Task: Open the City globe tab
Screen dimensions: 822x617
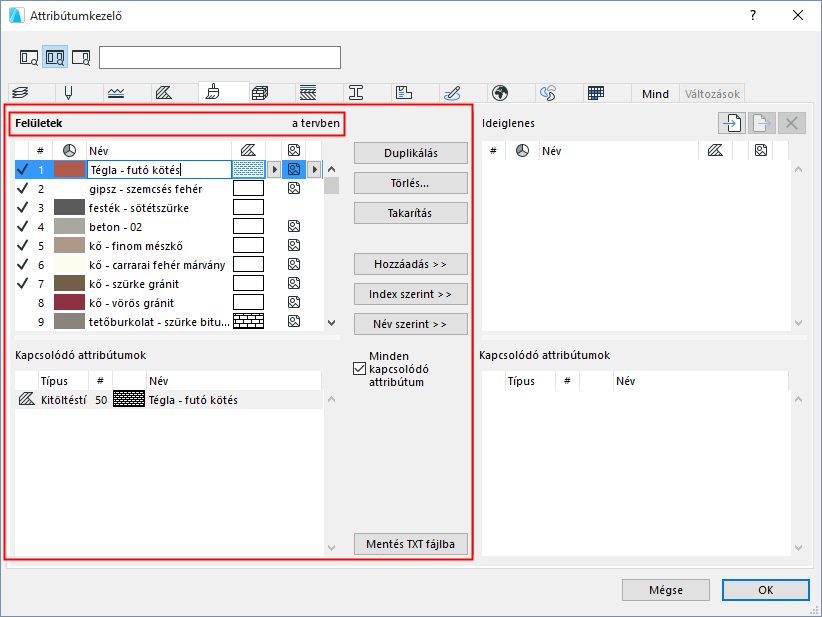Action: coord(500,93)
